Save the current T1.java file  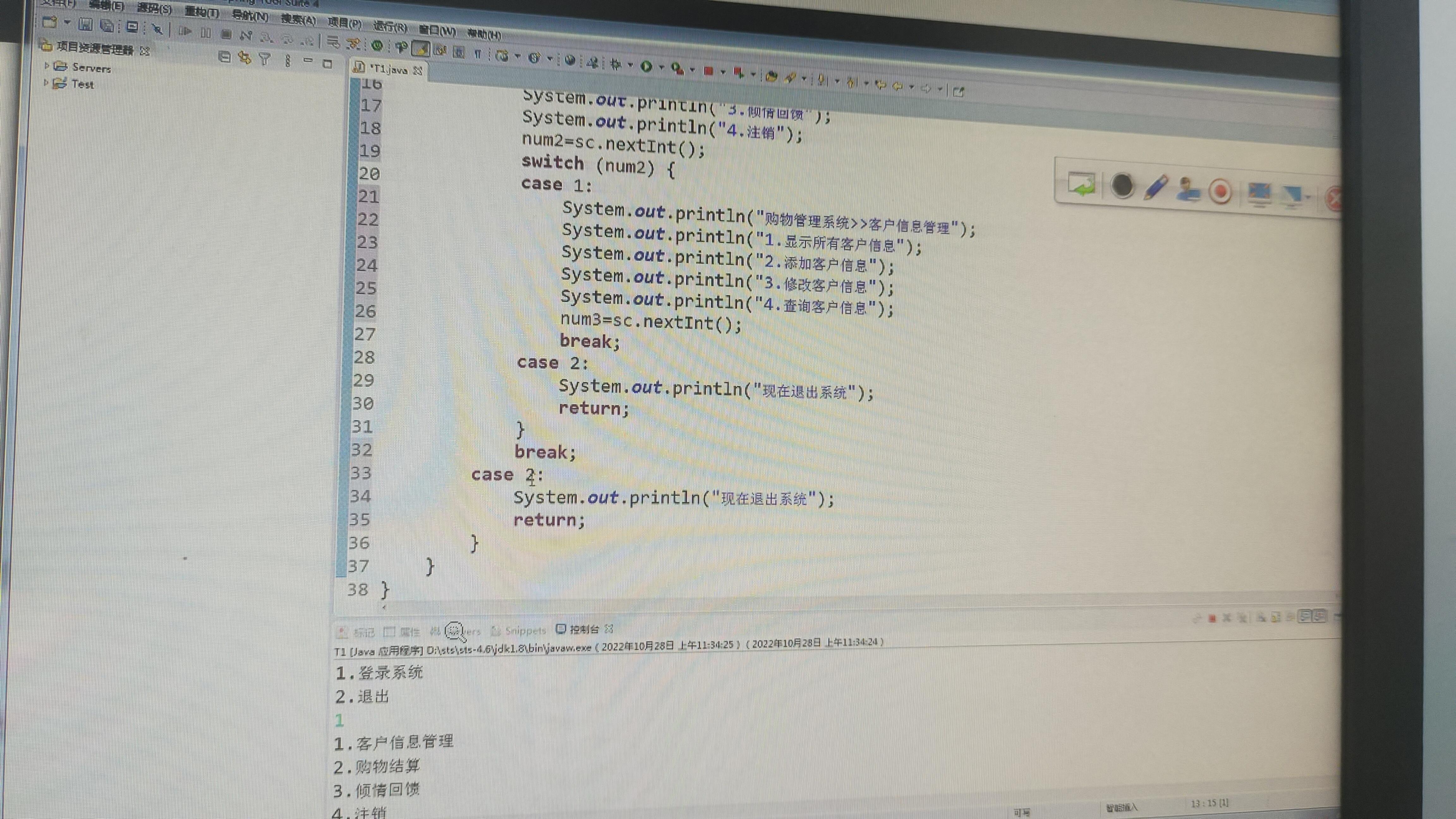[x=85, y=24]
